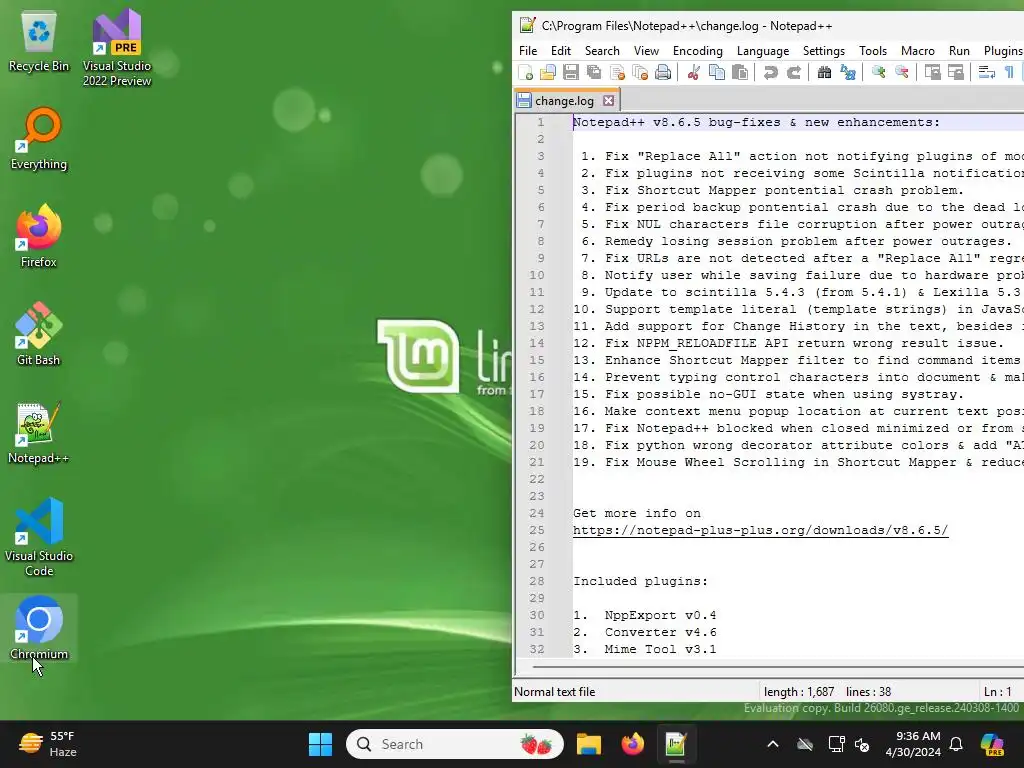Select Visual Studio 2022 Preview desktop icon
Viewport: 1024px width, 768px height.
click(x=117, y=48)
